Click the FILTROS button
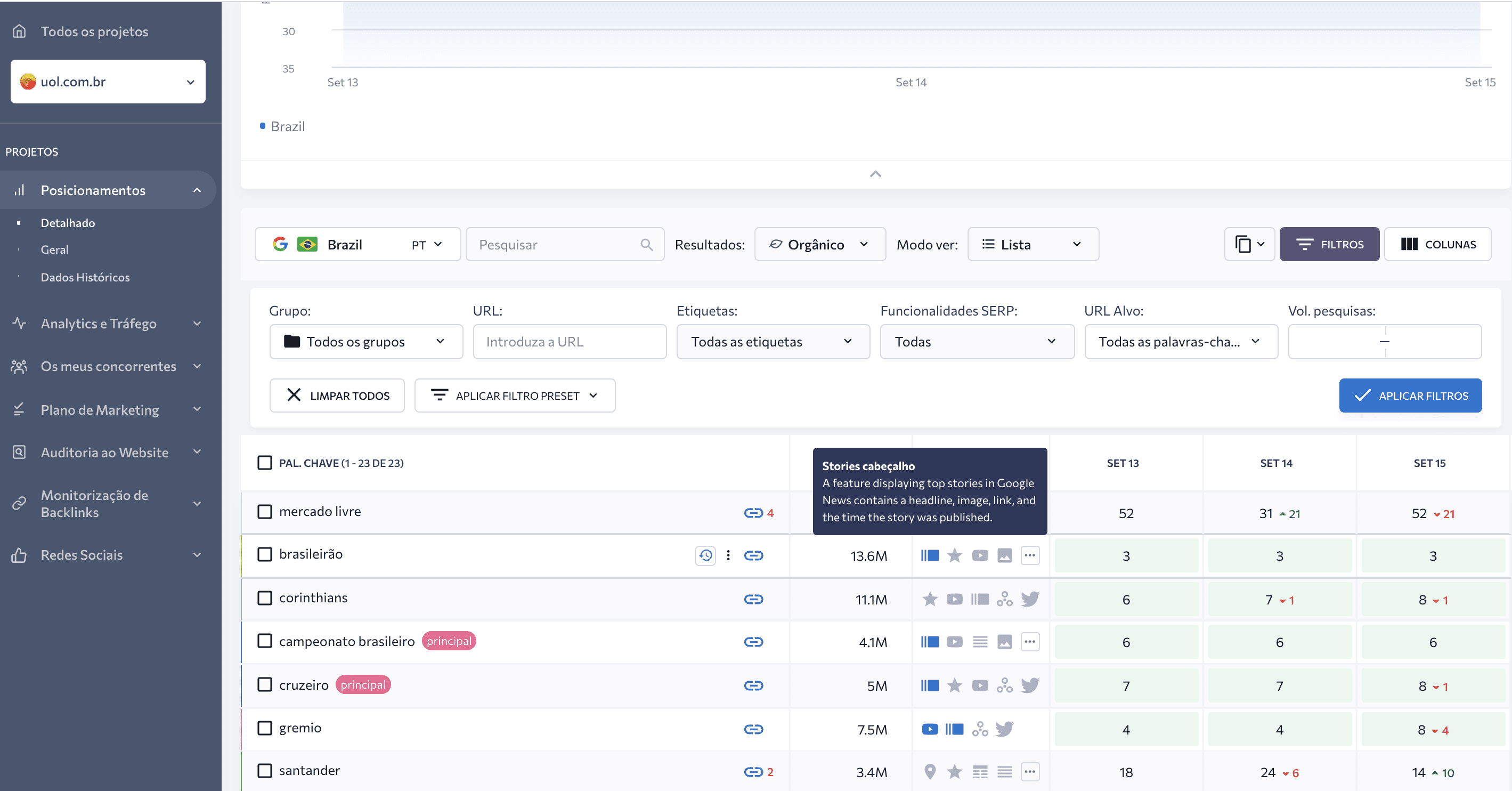The height and width of the screenshot is (791, 1512). tap(1329, 244)
